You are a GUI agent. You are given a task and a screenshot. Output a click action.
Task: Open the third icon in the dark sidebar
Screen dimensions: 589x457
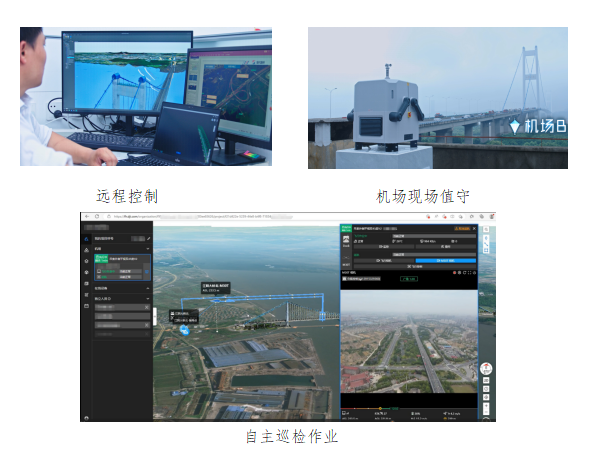click(86, 261)
